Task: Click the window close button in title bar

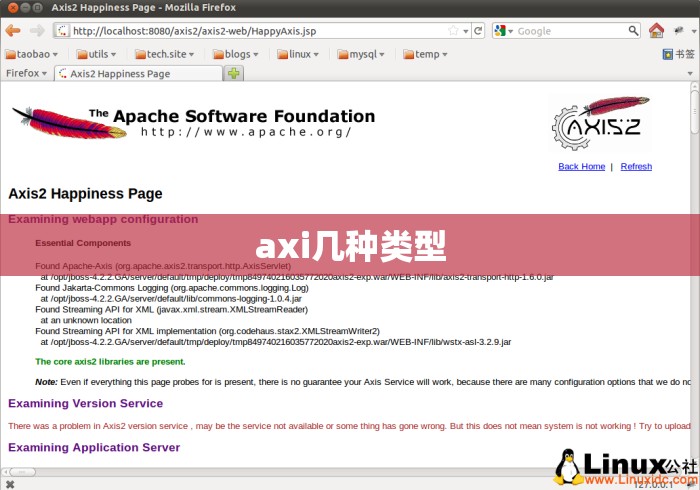Action: point(13,8)
